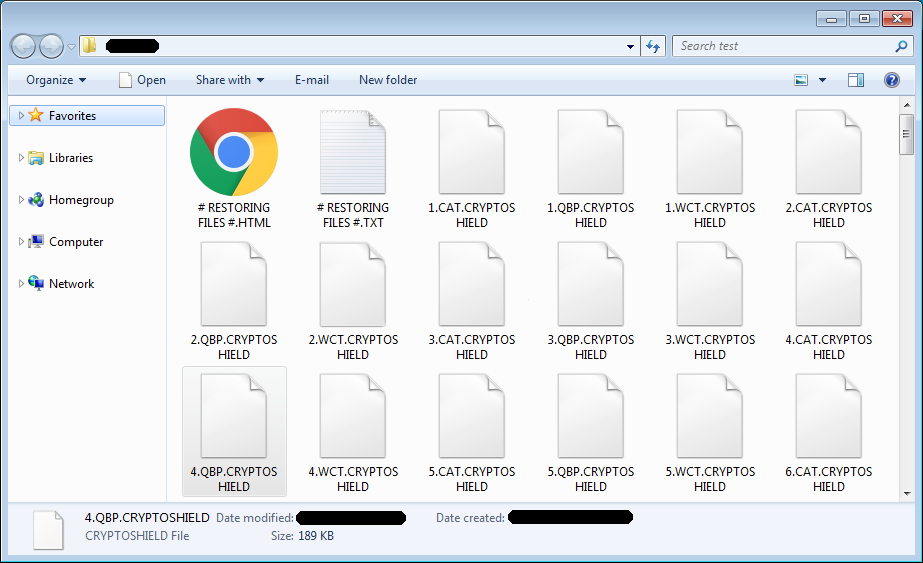The image size is (923, 563).
Task: Click the Date created label
Action: [x=470, y=518]
